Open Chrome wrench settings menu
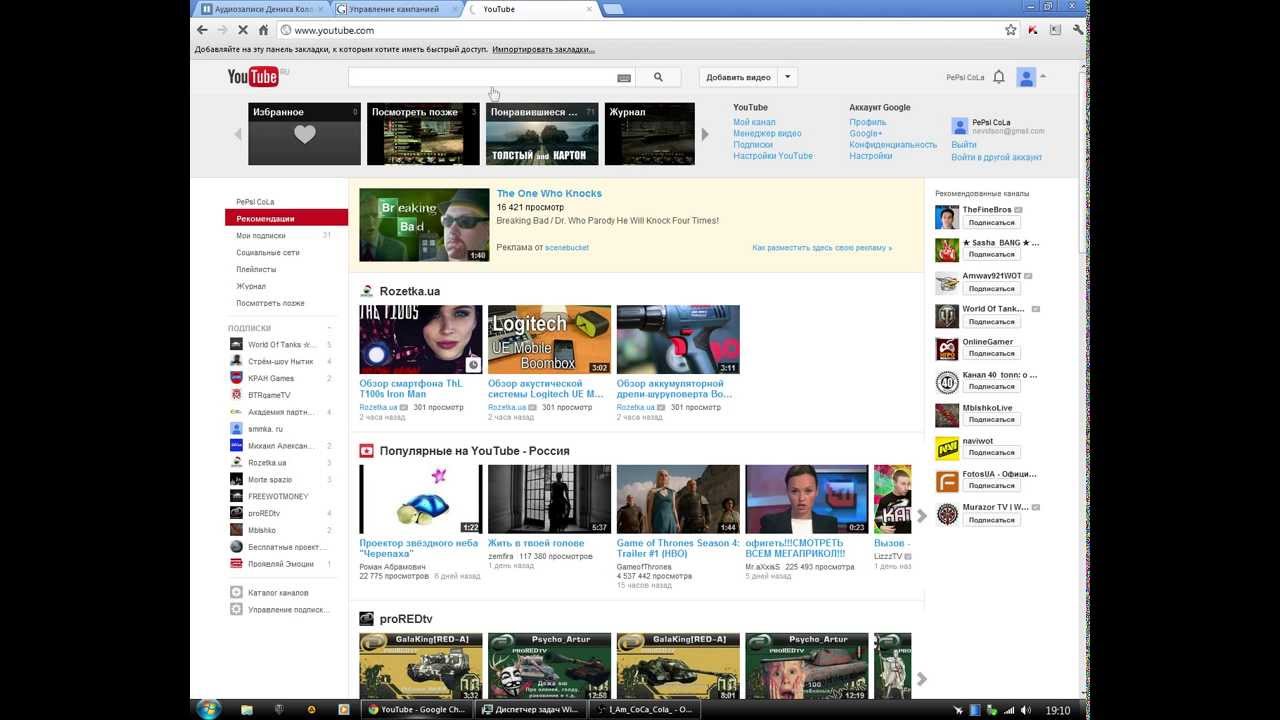This screenshot has height=720, width=1280. click(1077, 30)
